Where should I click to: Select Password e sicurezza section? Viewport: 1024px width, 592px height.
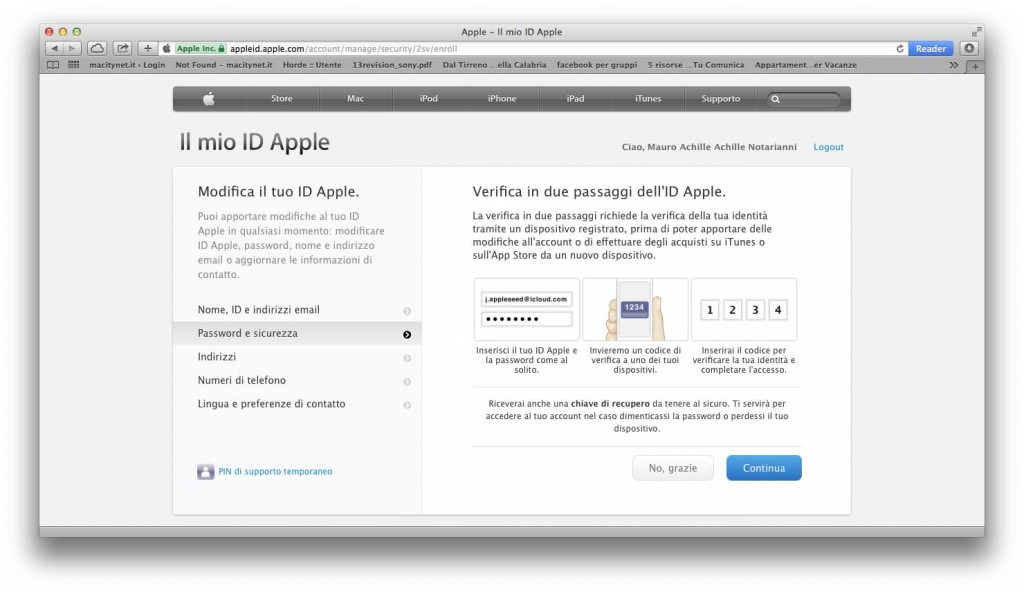pyautogui.click(x=297, y=333)
